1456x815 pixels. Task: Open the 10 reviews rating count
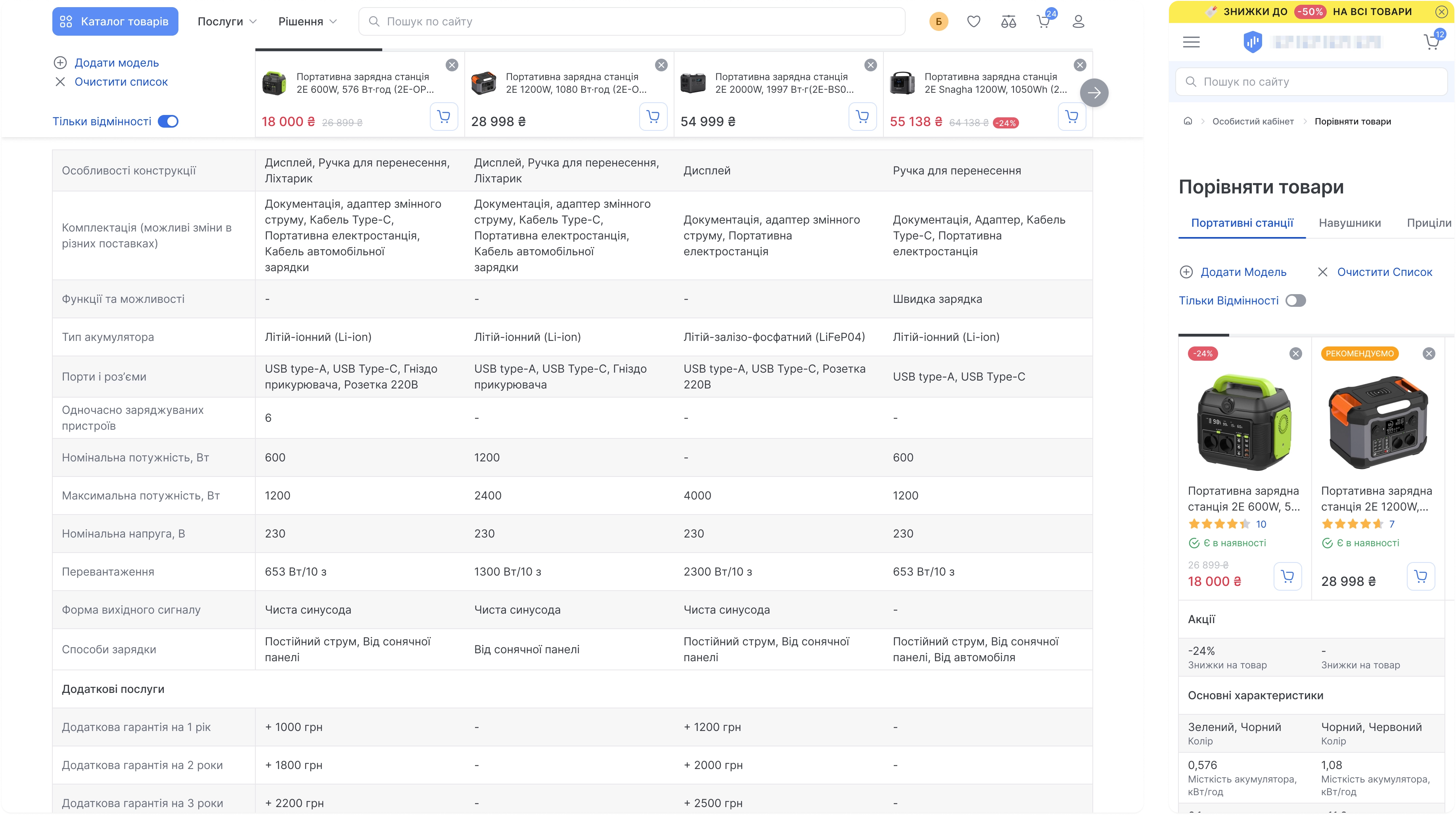pyautogui.click(x=1261, y=524)
